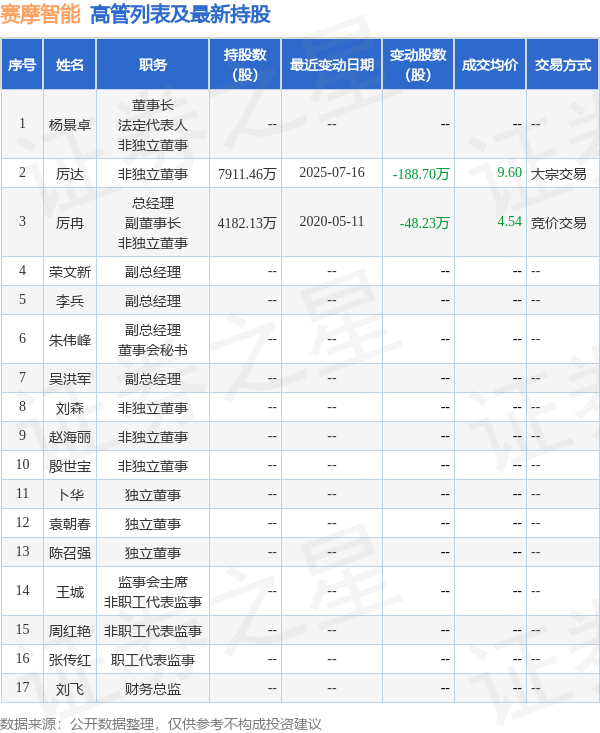The height and width of the screenshot is (733, 600).
Task: Click the date 2020-05-11
Action: click(332, 222)
